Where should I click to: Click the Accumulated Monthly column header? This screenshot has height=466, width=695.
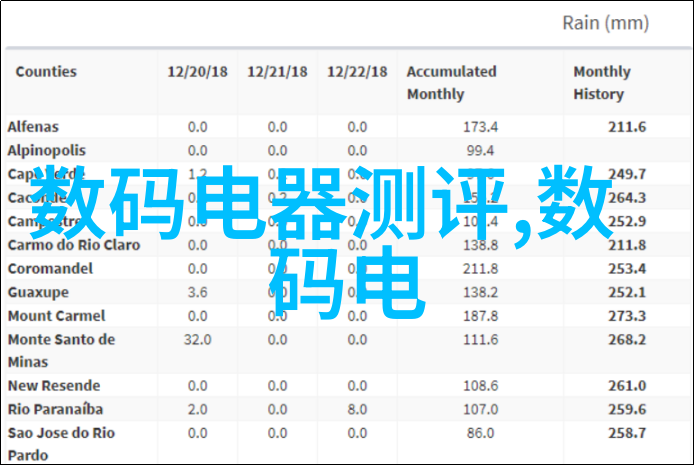pos(451,83)
